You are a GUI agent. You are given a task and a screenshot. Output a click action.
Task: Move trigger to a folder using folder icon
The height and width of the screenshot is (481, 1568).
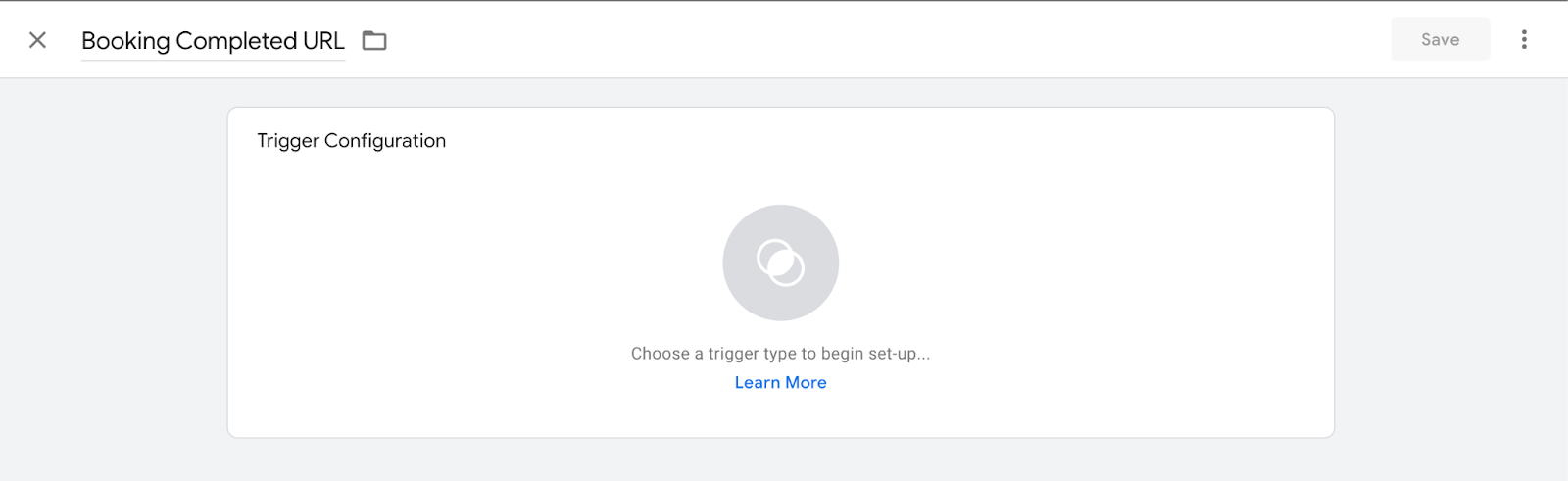tap(374, 41)
